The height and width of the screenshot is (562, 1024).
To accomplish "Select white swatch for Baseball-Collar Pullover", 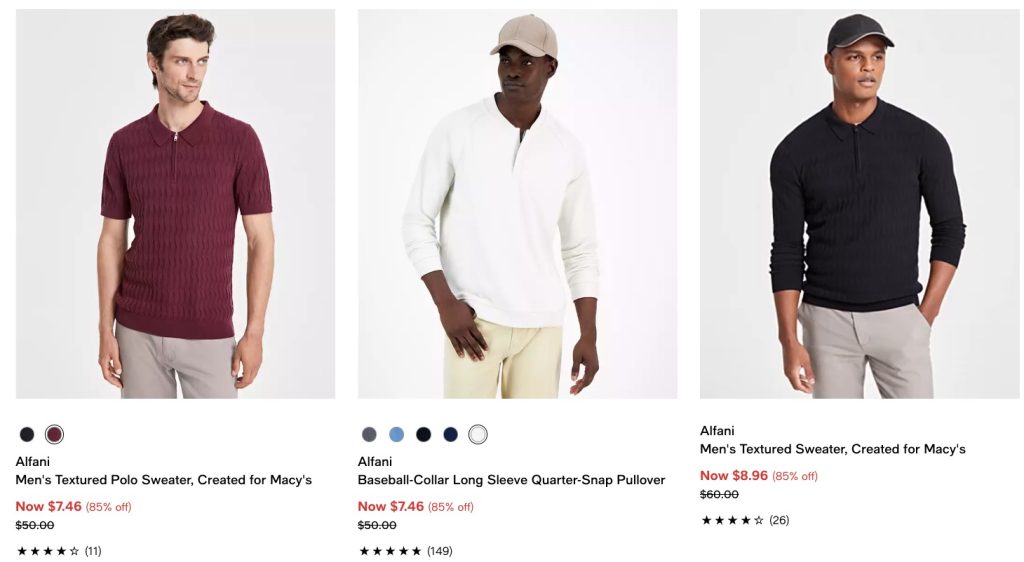I will point(478,434).
